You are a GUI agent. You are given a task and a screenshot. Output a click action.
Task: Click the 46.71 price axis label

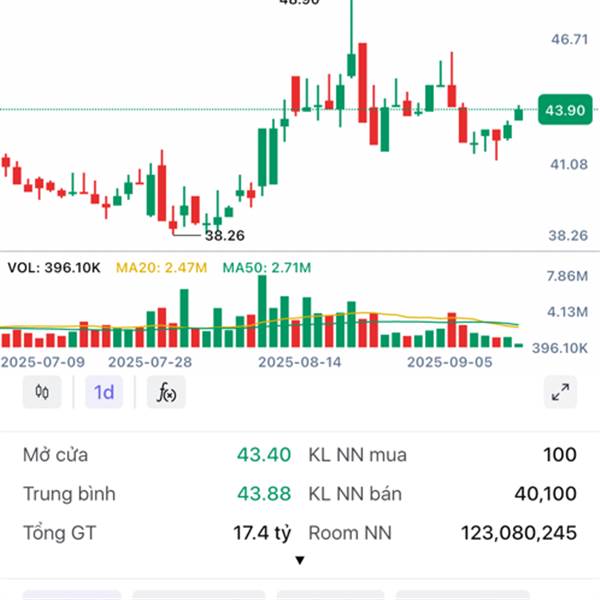[569, 39]
